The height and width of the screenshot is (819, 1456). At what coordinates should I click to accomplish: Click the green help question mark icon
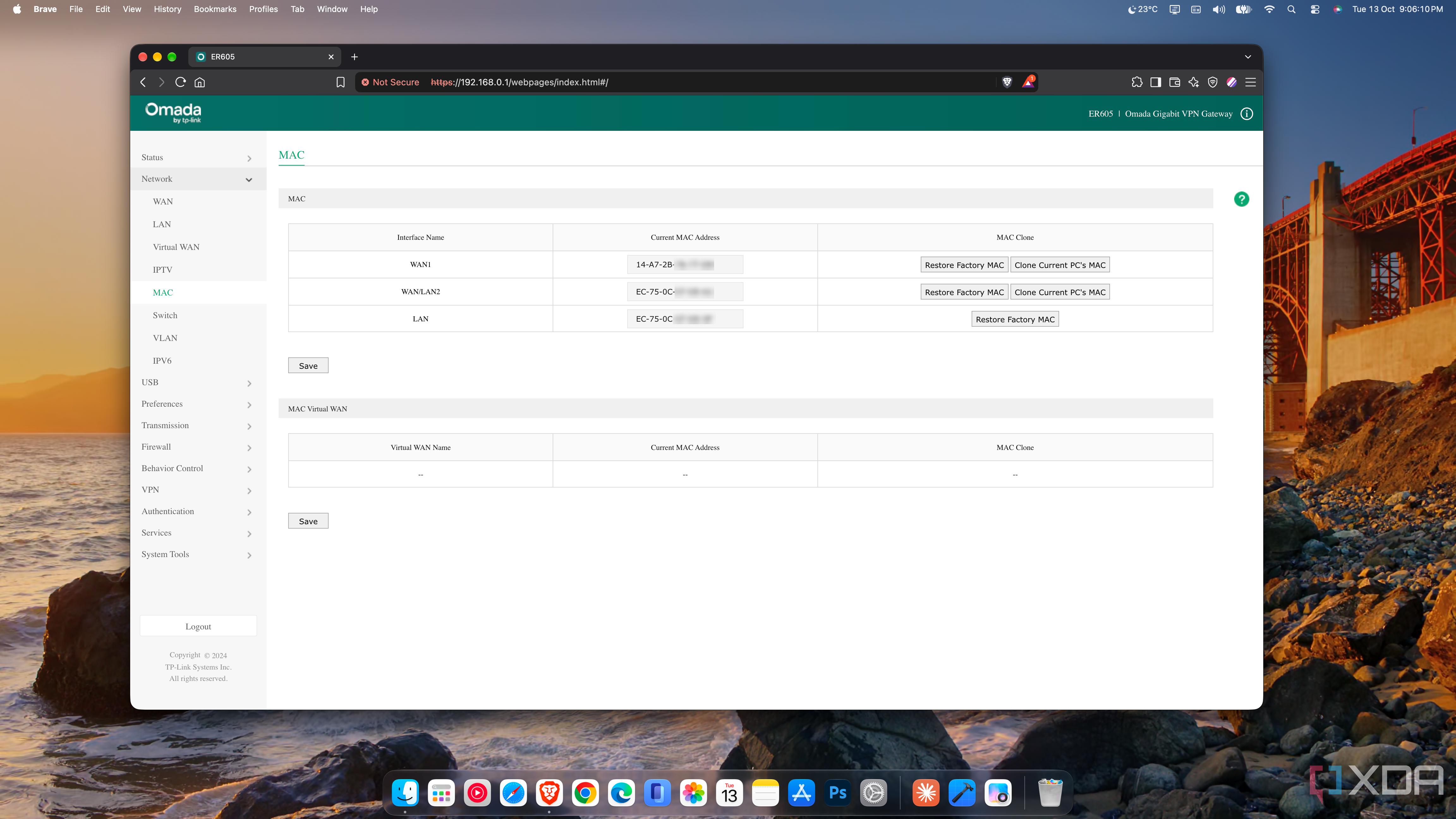pyautogui.click(x=1241, y=199)
